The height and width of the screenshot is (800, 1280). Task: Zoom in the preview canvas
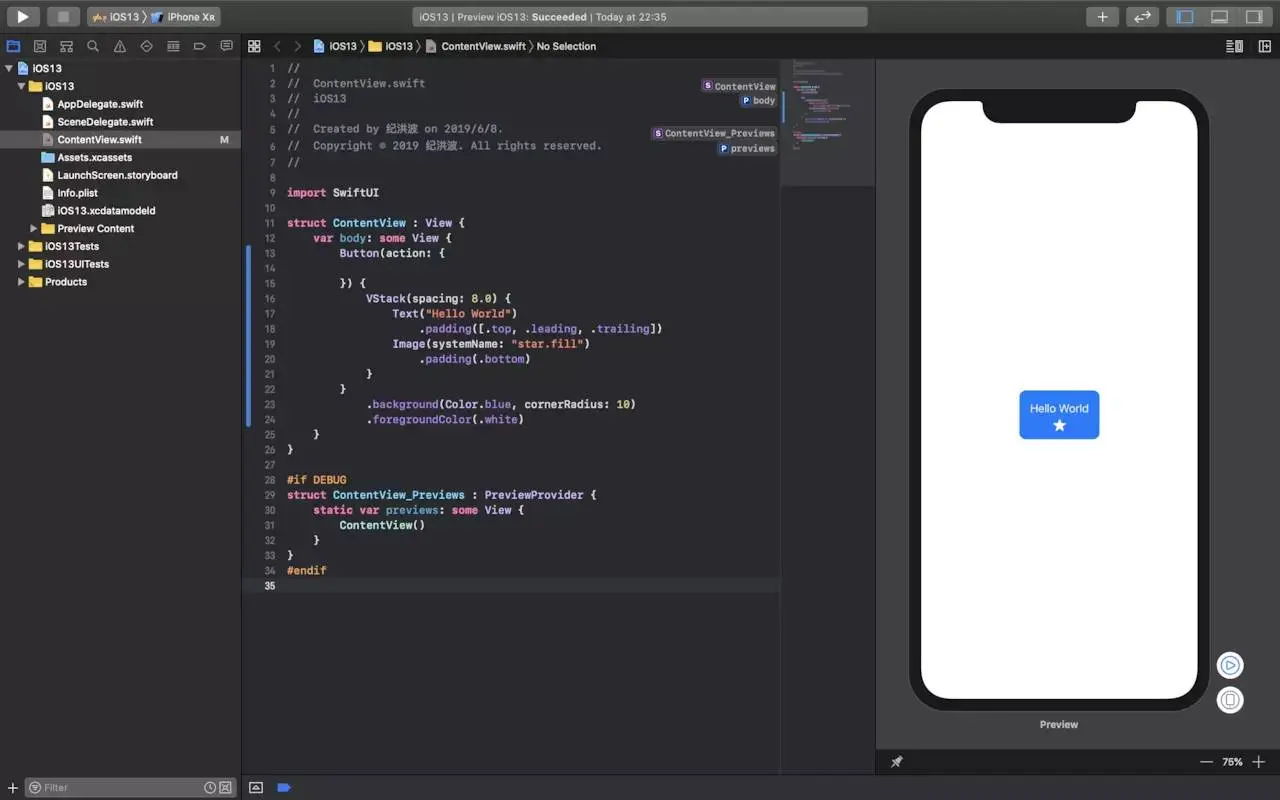1258,762
